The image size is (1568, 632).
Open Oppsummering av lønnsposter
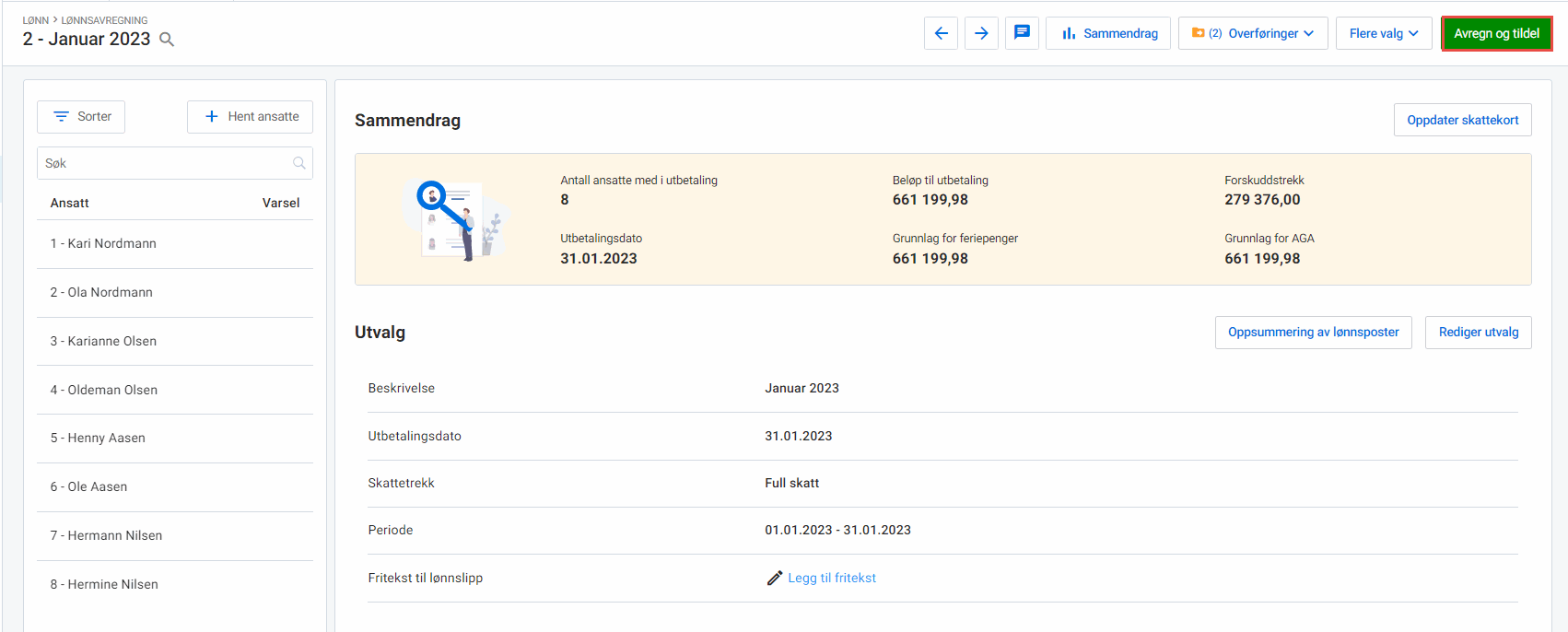pyautogui.click(x=1313, y=333)
